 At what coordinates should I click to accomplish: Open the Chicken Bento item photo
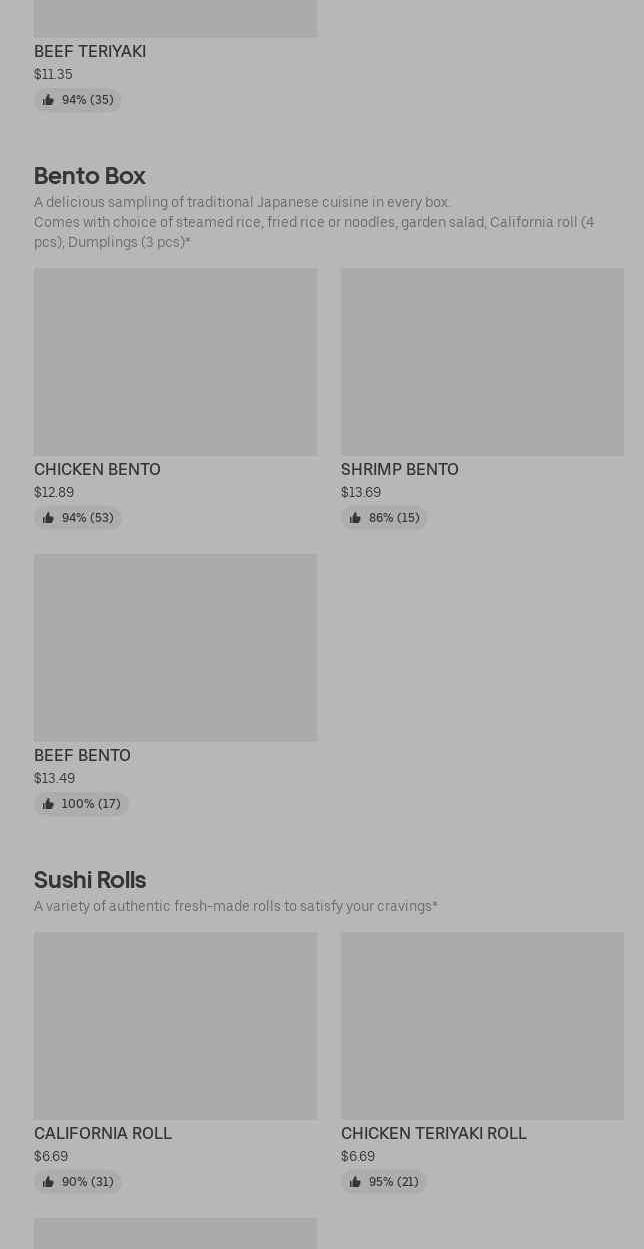click(175, 361)
